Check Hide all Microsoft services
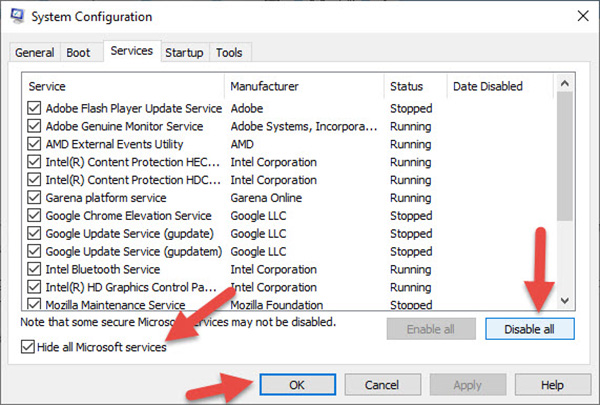The width and height of the screenshot is (600, 405). click(28, 346)
